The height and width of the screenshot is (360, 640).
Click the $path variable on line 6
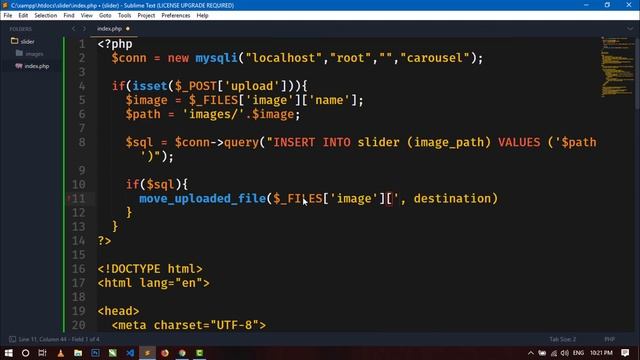pos(143,114)
